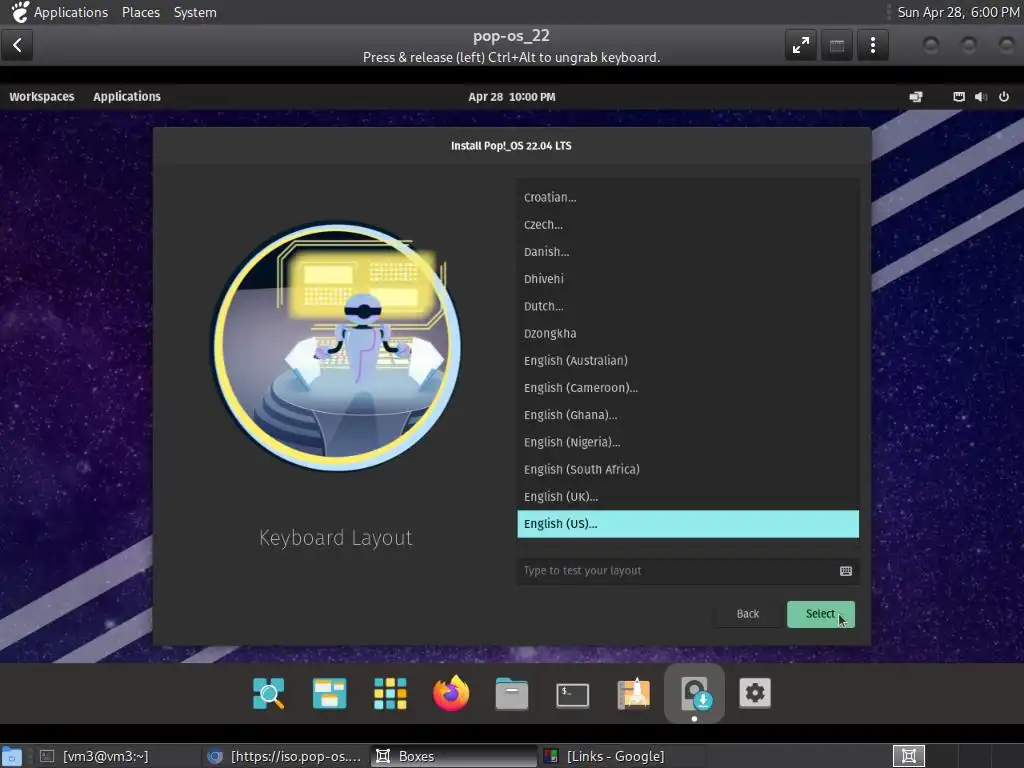This screenshot has height=768, width=1024.
Task: Toggle fullscreen in Boxes header
Action: coord(801,45)
